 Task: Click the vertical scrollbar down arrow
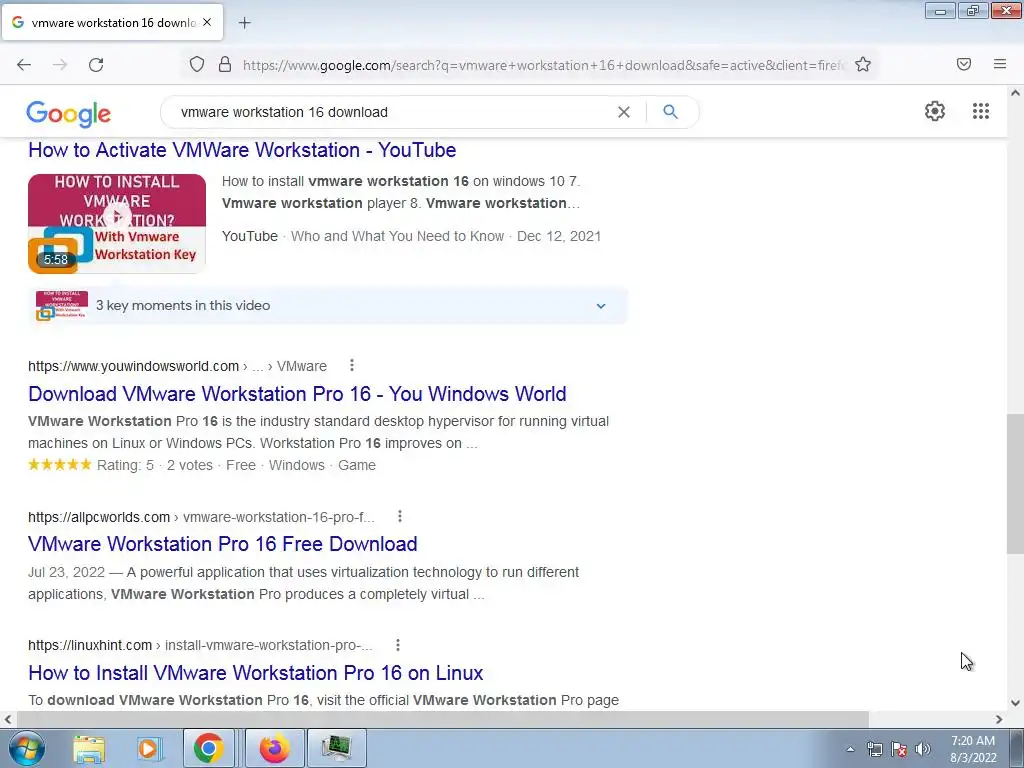(x=1015, y=703)
